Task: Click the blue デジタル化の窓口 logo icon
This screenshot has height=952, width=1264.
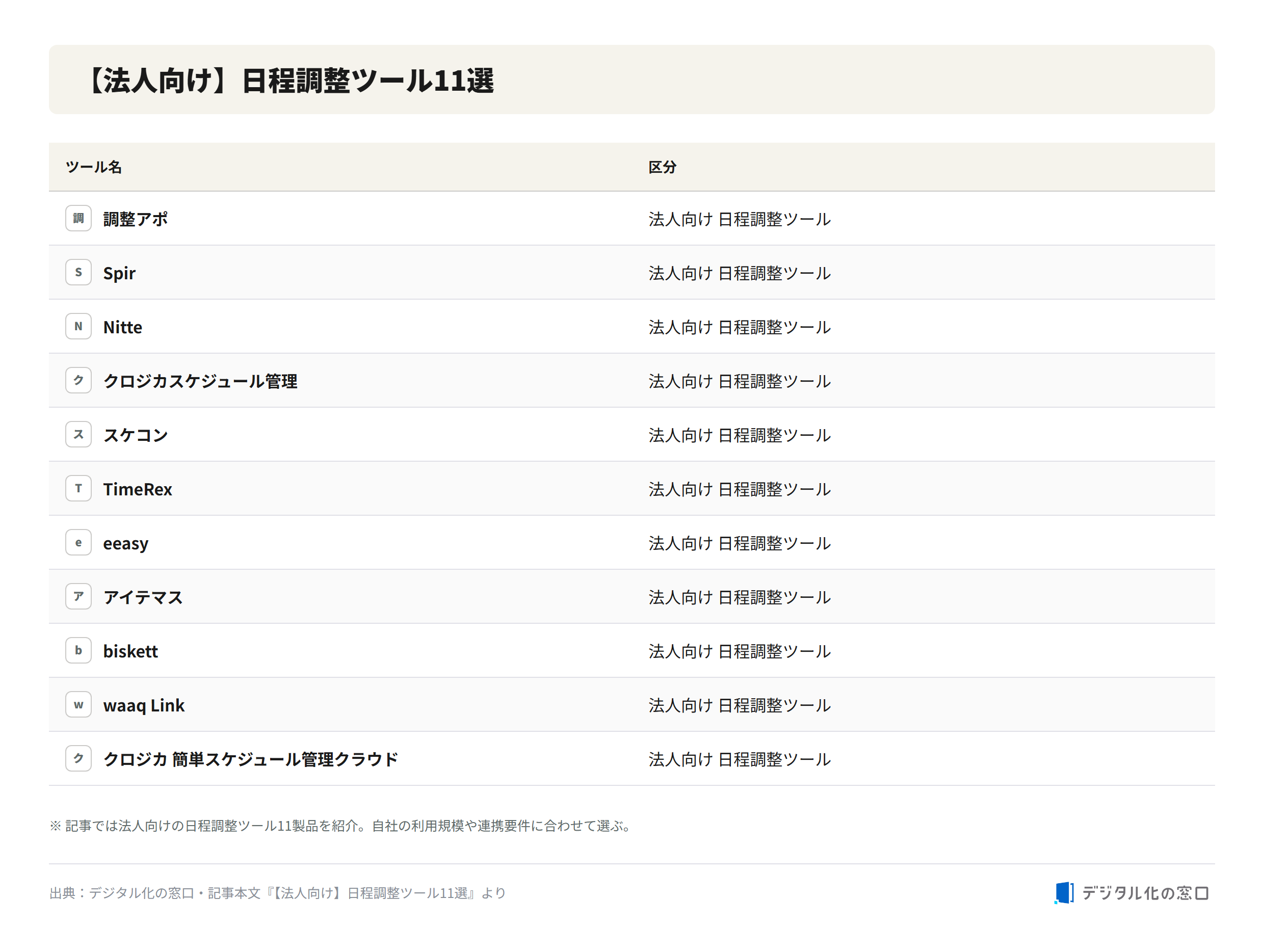Action: coord(1063,892)
